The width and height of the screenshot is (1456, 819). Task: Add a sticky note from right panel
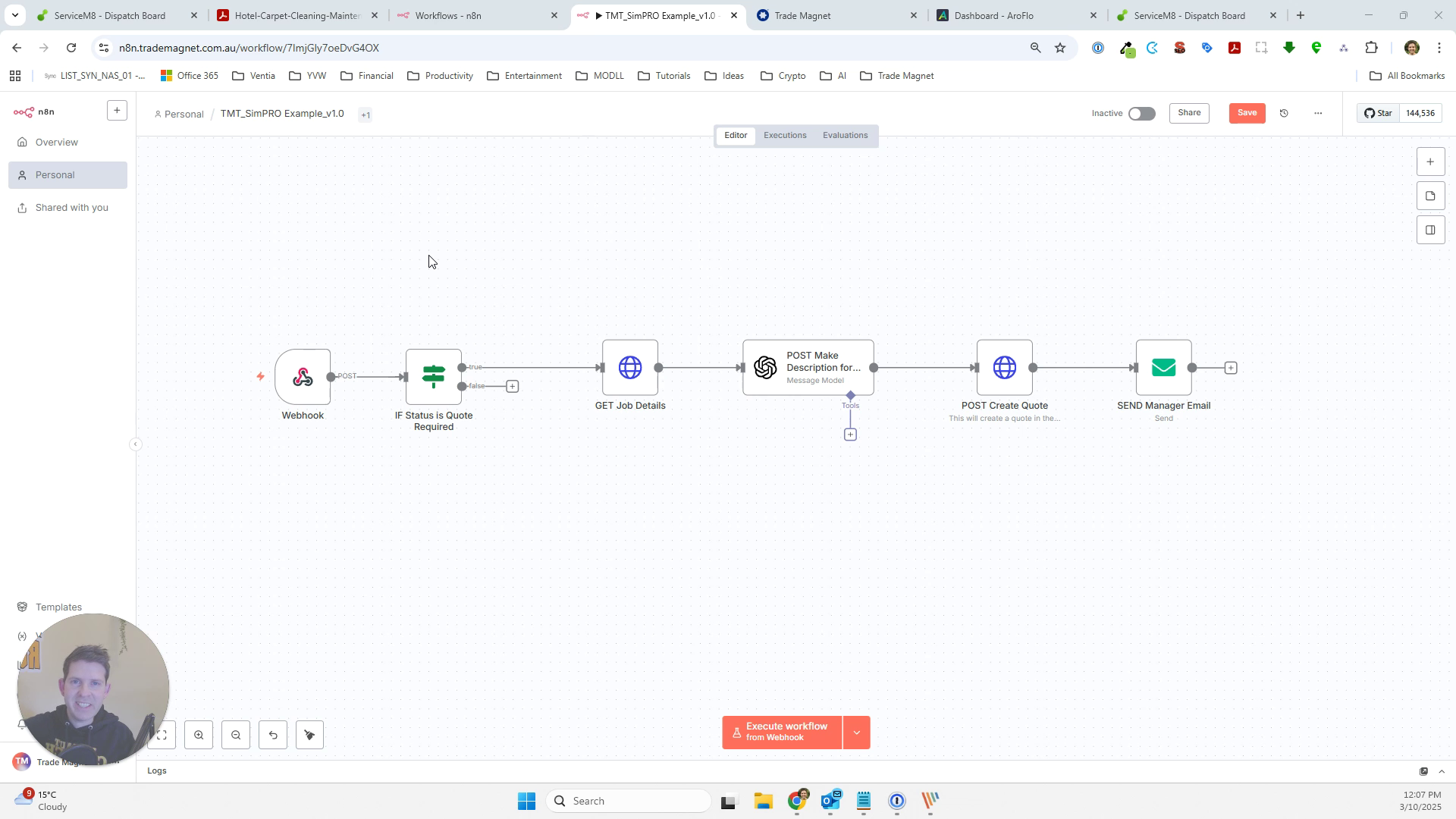tap(1430, 196)
